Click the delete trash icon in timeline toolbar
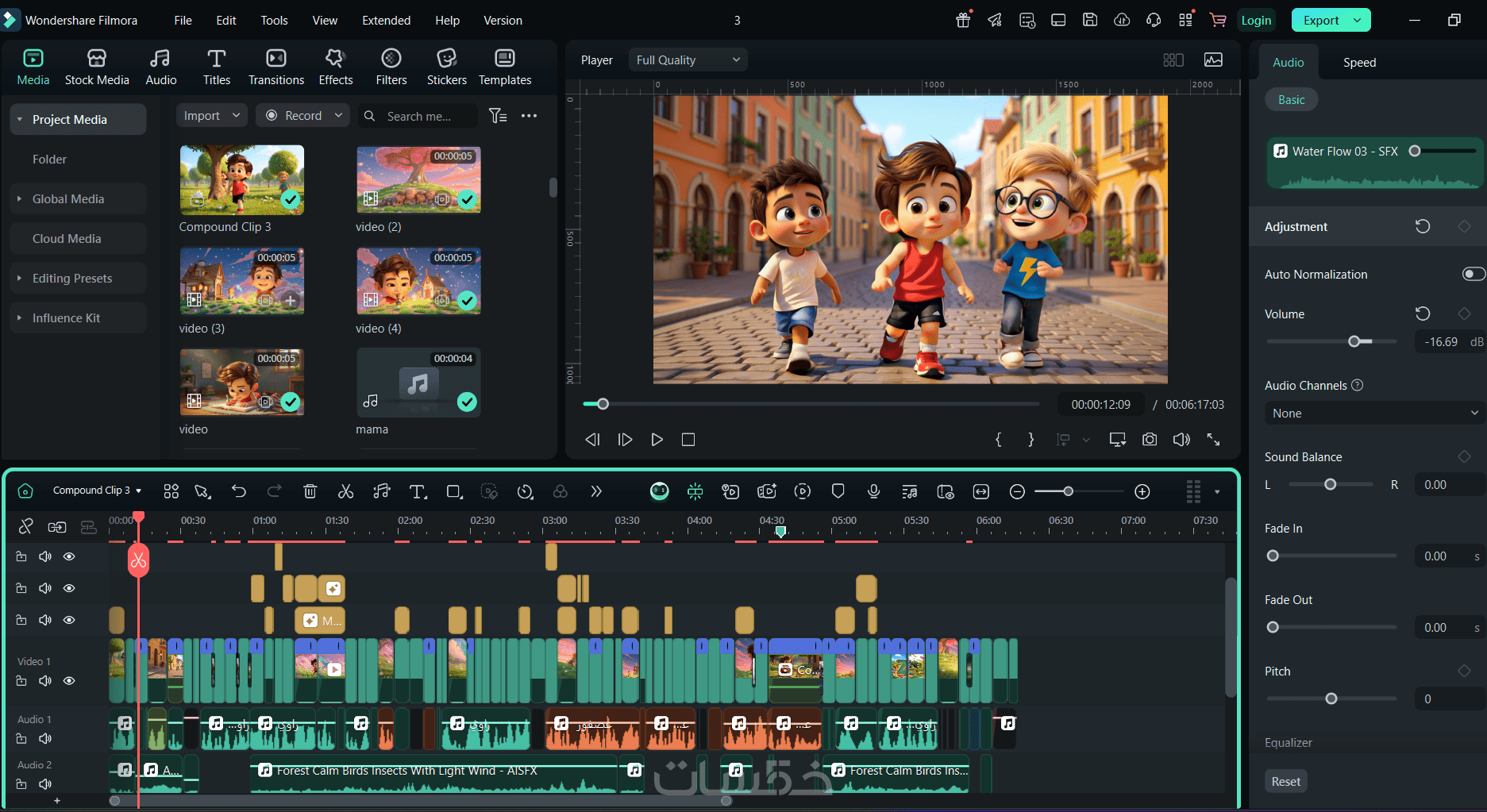Screen dimensions: 1487x812 click(310, 491)
